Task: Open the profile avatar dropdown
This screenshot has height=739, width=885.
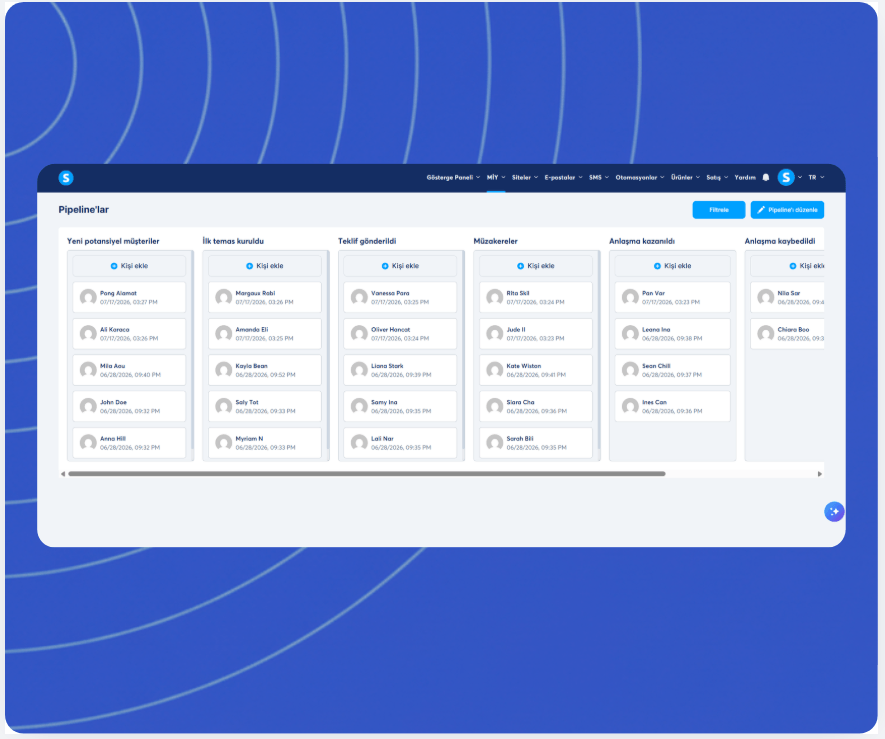Action: click(789, 177)
